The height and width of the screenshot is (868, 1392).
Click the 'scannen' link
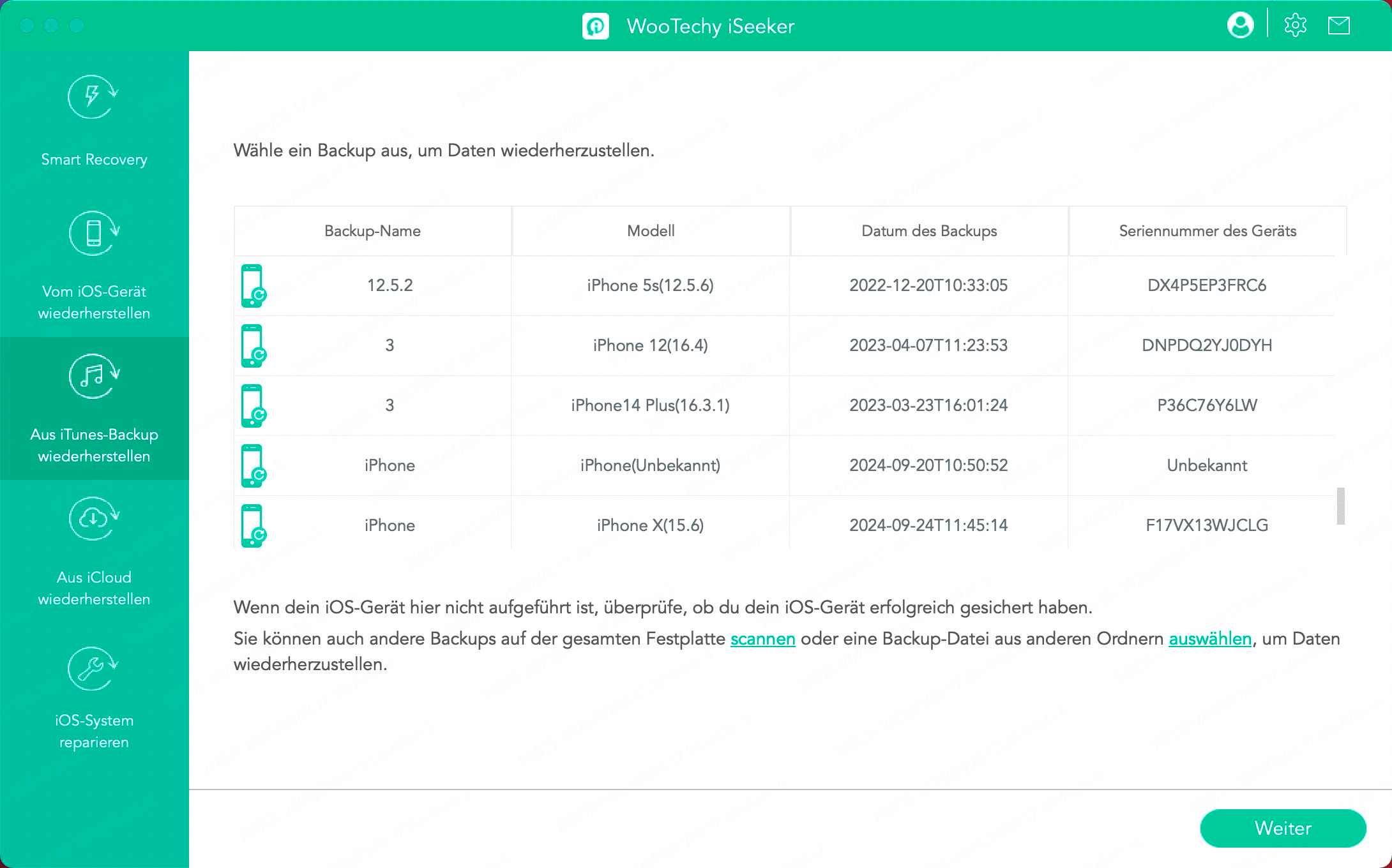(x=762, y=639)
